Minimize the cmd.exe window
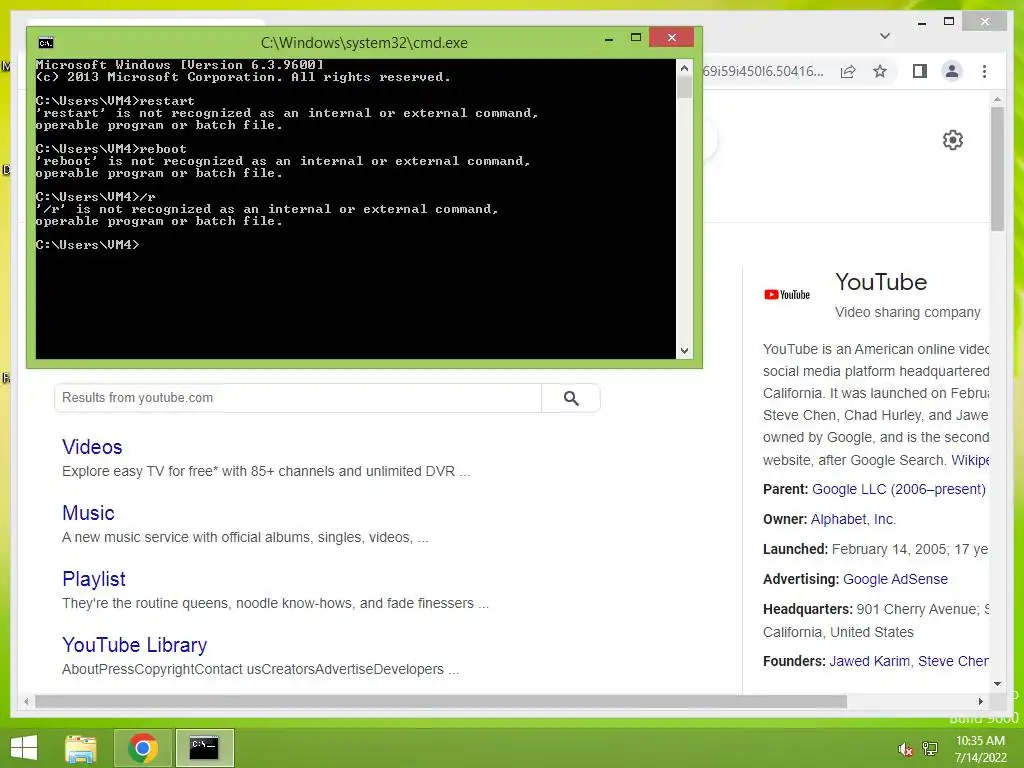Screen dimensions: 1024x768 [609, 39]
